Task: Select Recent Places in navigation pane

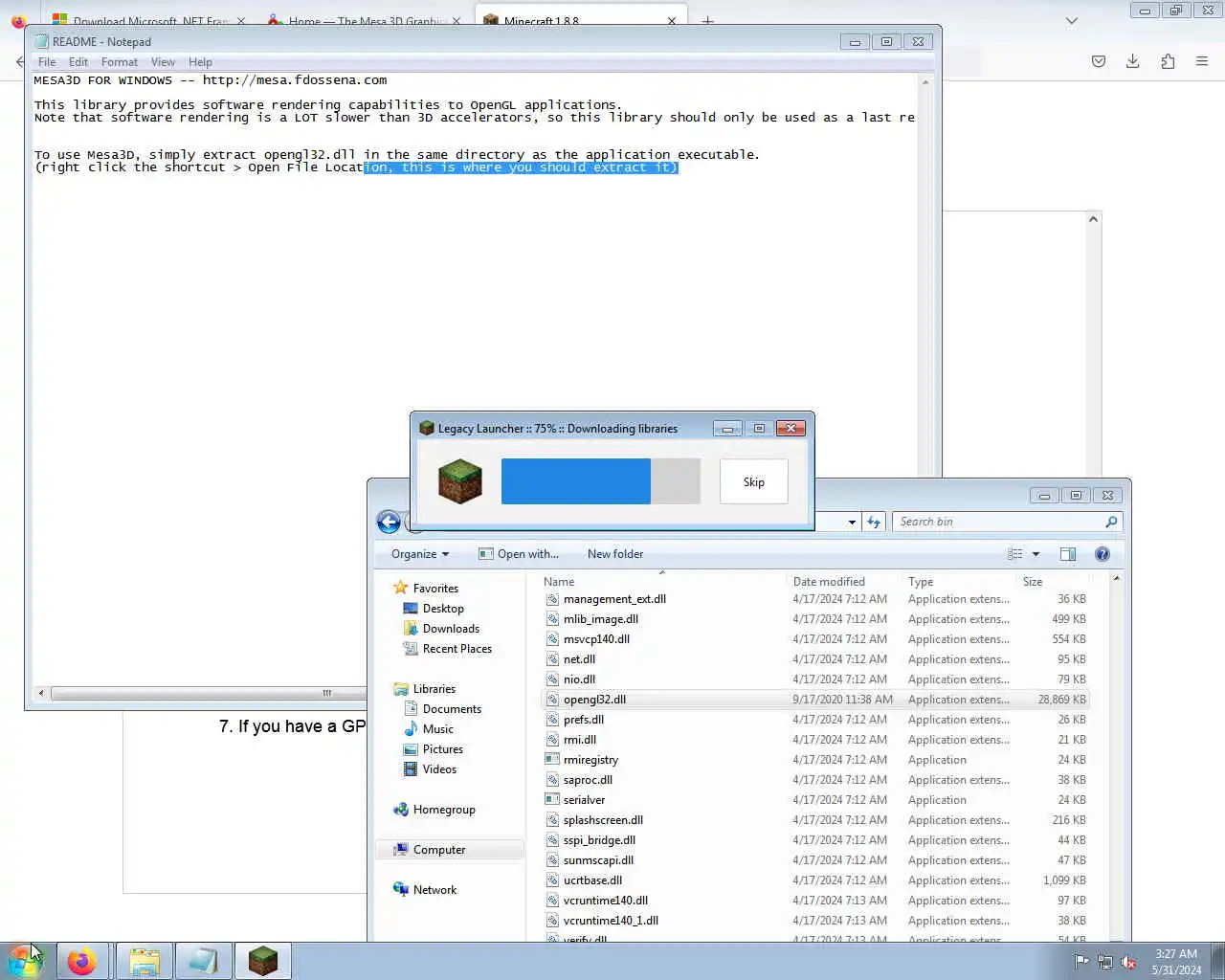Action: (457, 649)
